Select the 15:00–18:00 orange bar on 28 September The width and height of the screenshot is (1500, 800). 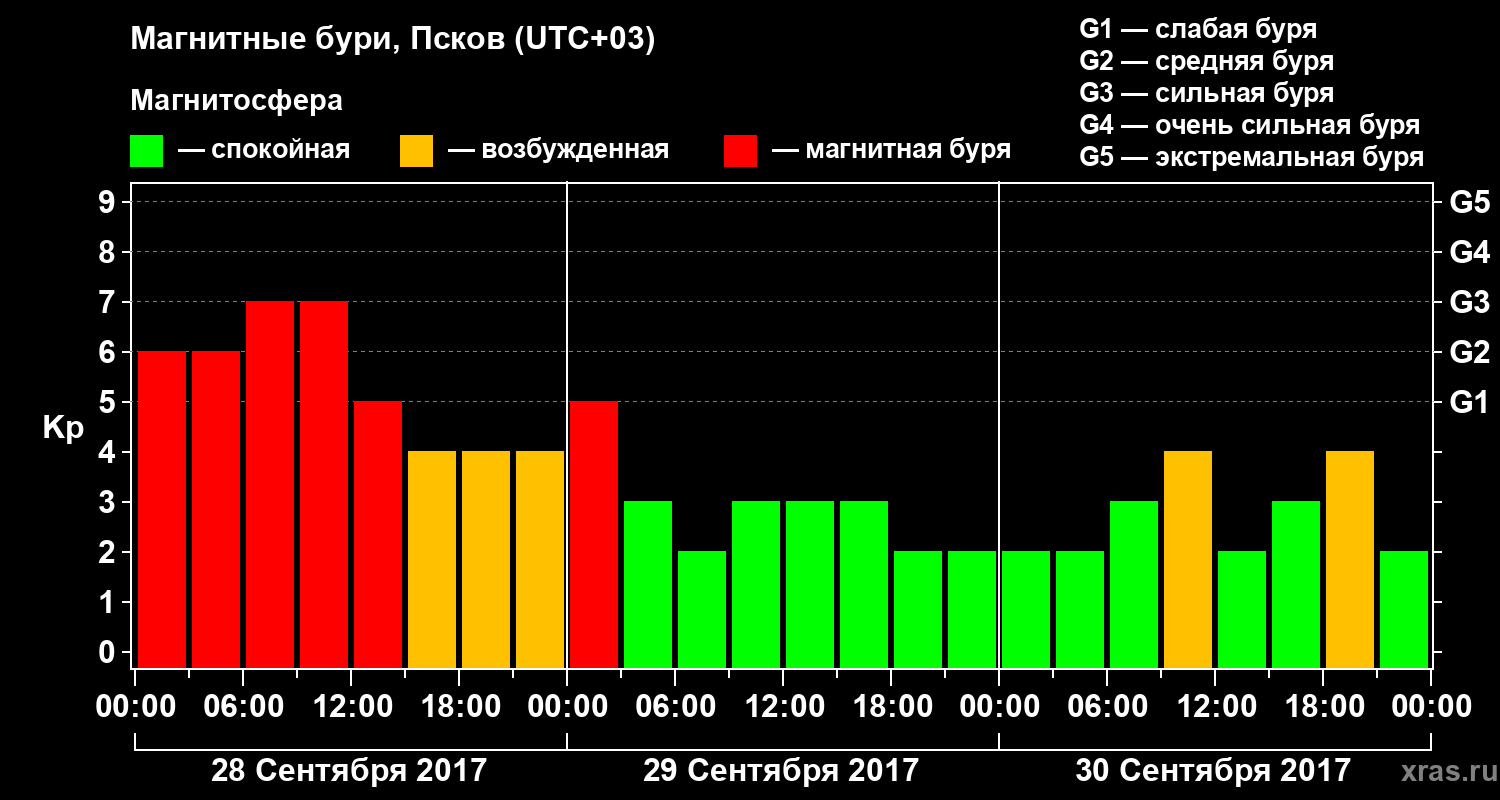pos(432,560)
